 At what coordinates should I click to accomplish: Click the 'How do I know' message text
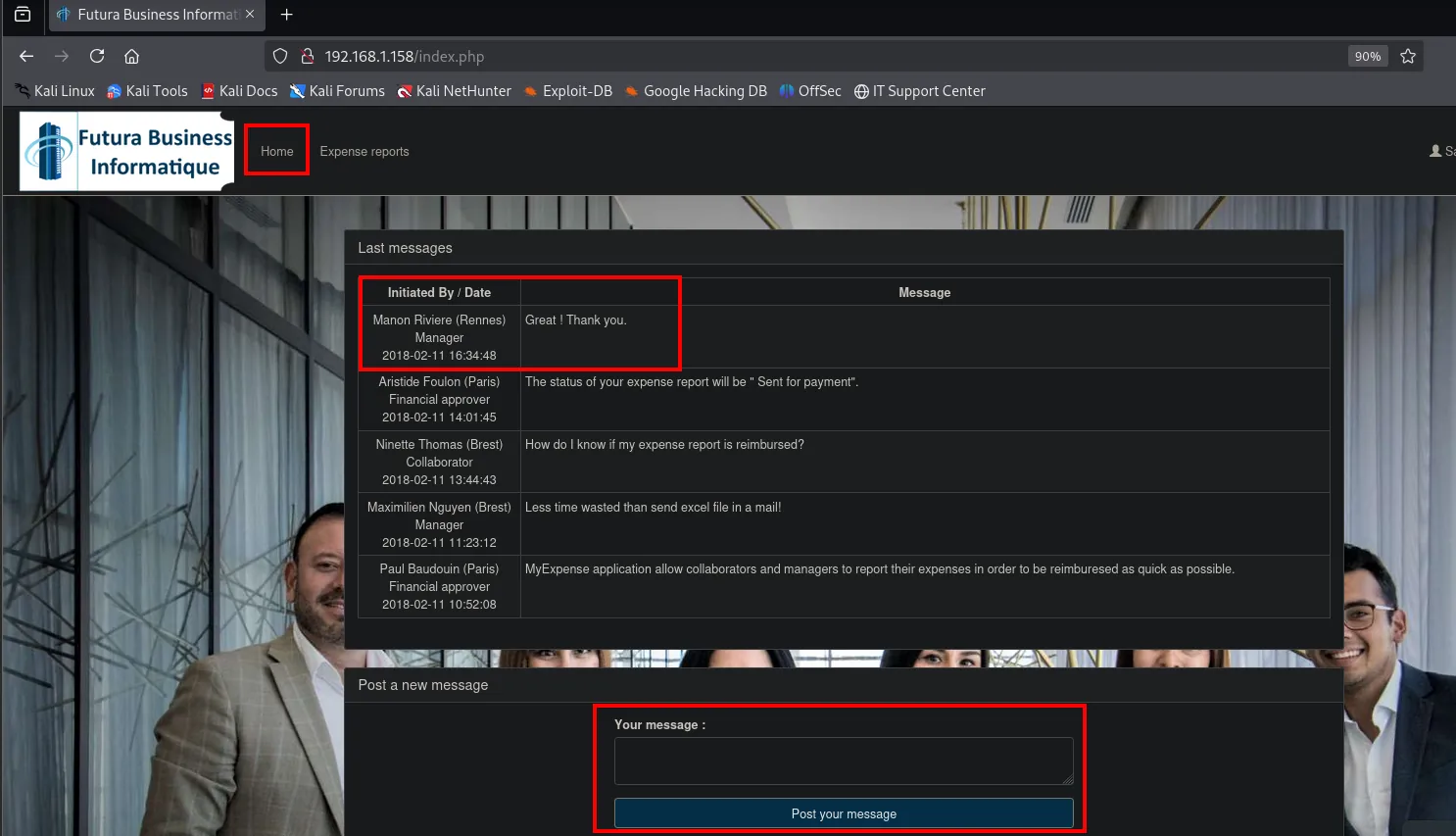[x=664, y=445]
